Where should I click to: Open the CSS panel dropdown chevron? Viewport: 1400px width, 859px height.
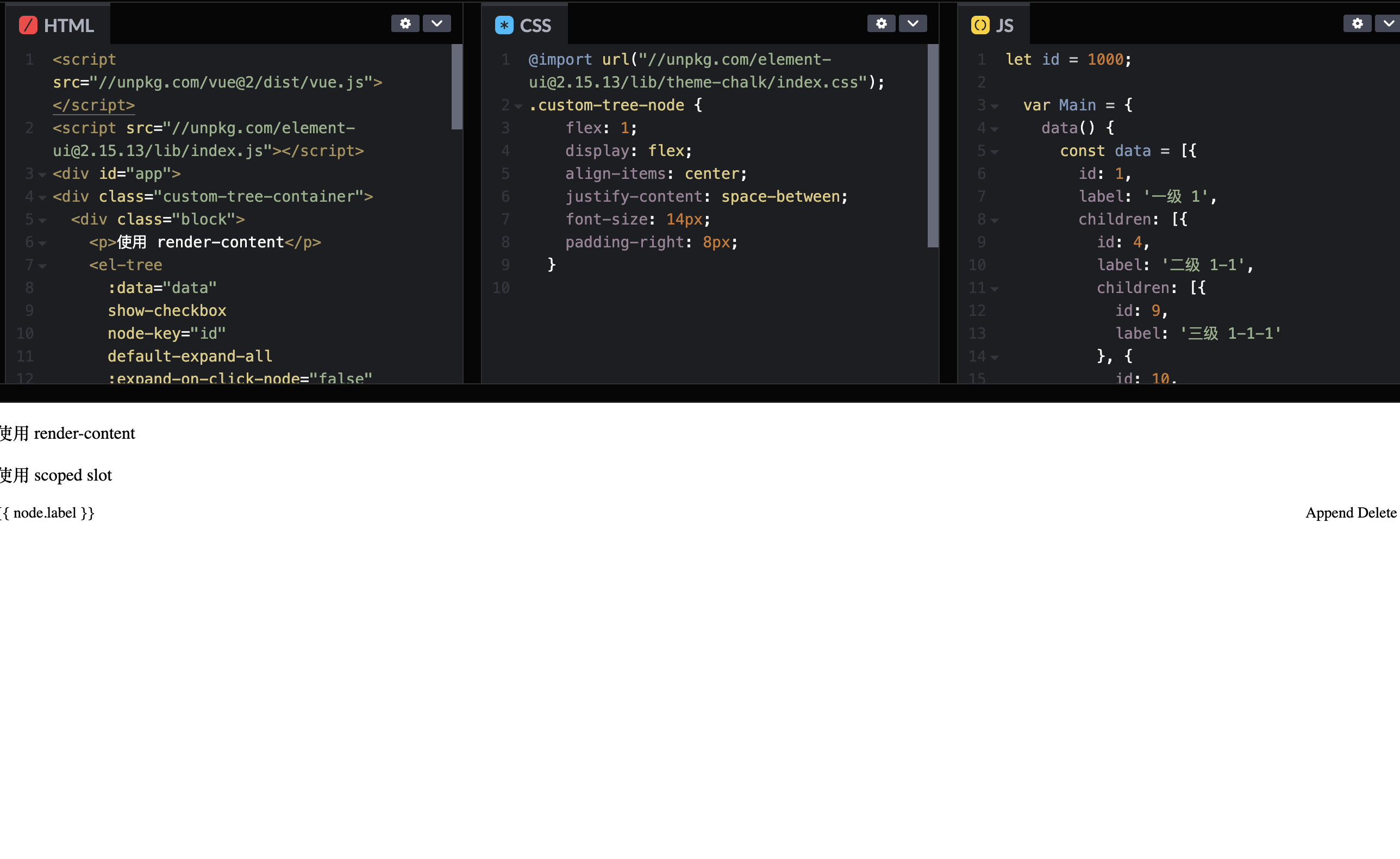tap(912, 23)
